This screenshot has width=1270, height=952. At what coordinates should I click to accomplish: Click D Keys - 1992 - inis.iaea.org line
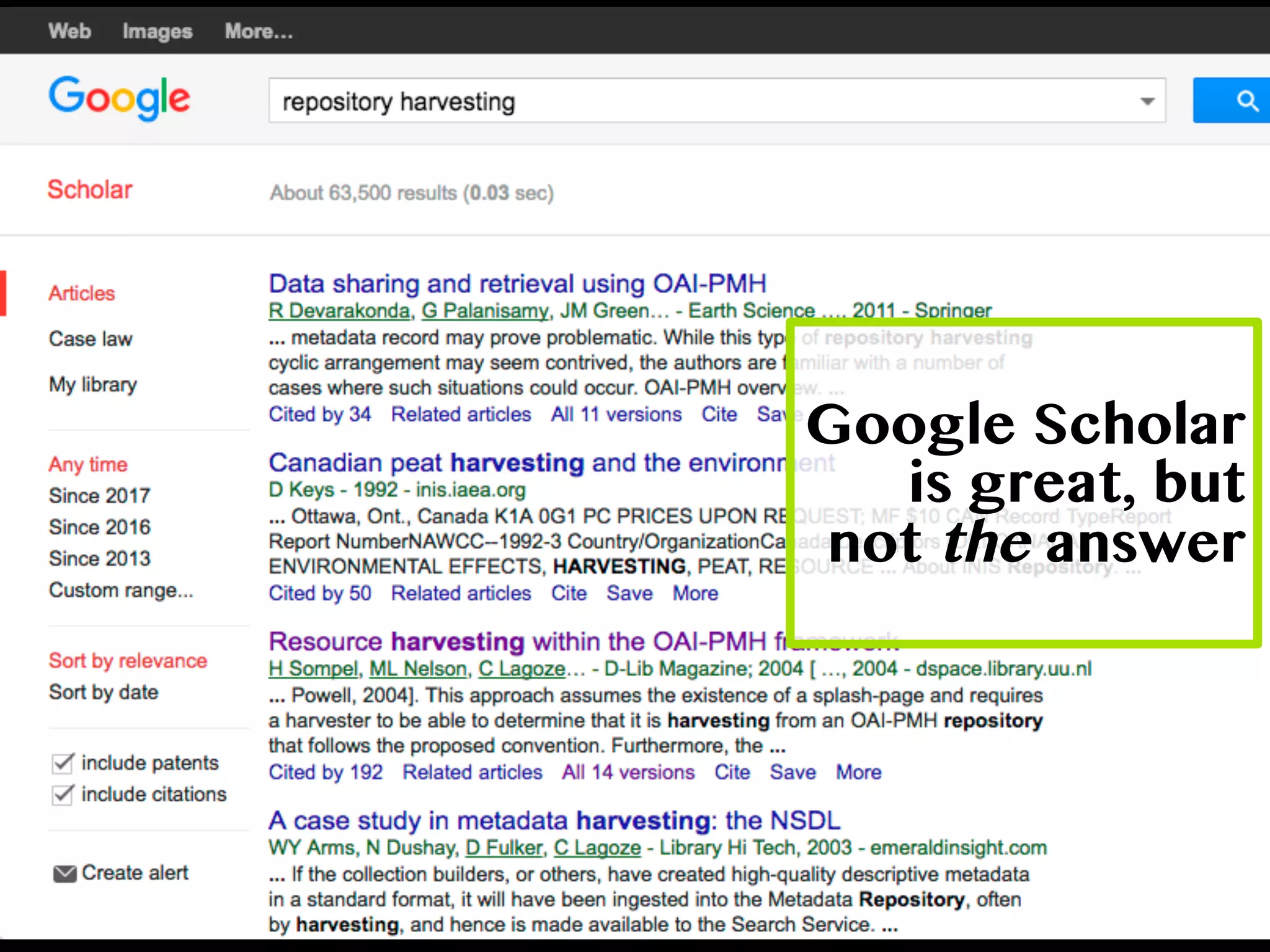coord(397,490)
